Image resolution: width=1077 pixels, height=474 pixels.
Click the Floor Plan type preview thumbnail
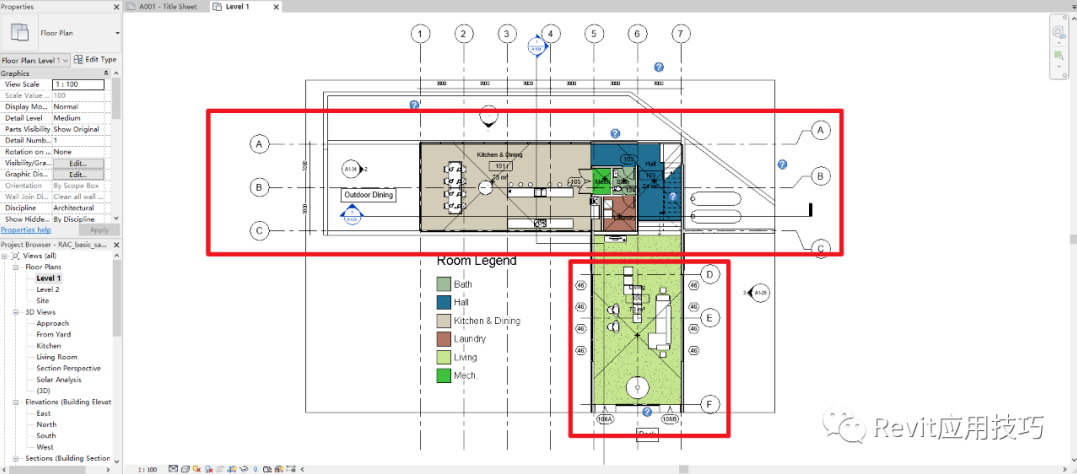[x=21, y=32]
